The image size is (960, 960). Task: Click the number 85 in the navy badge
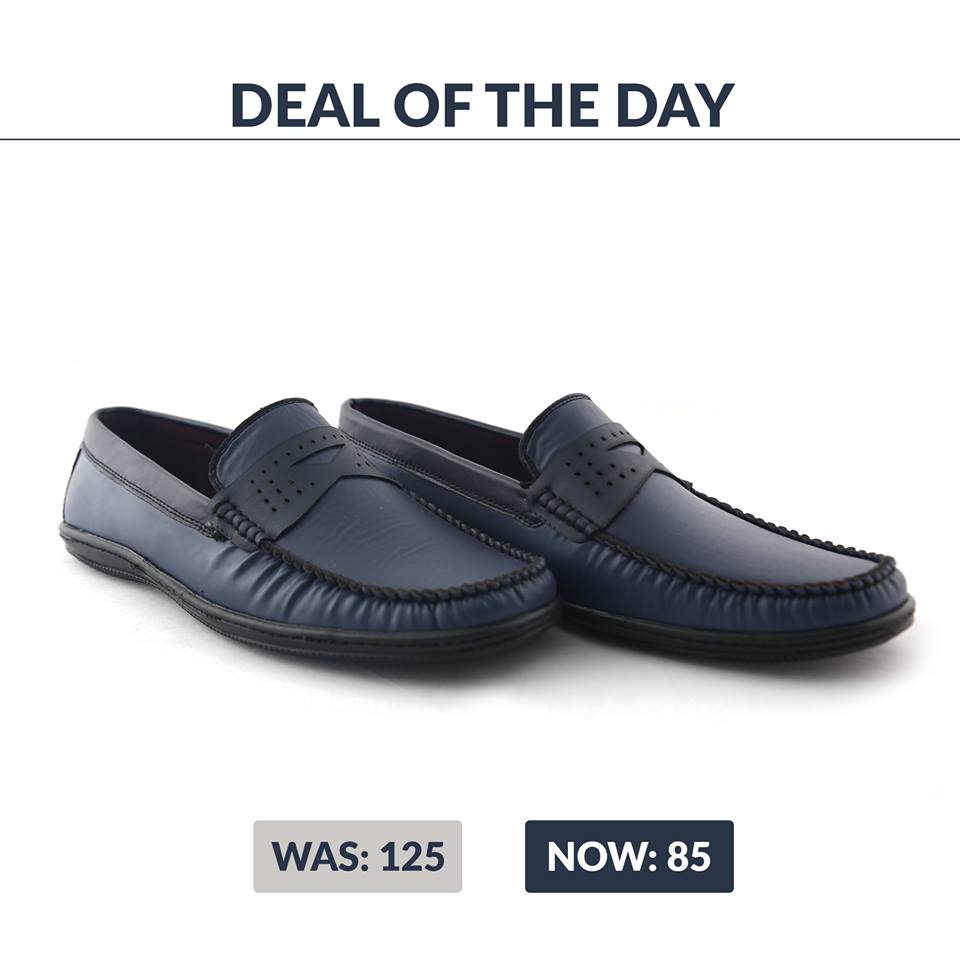point(689,856)
